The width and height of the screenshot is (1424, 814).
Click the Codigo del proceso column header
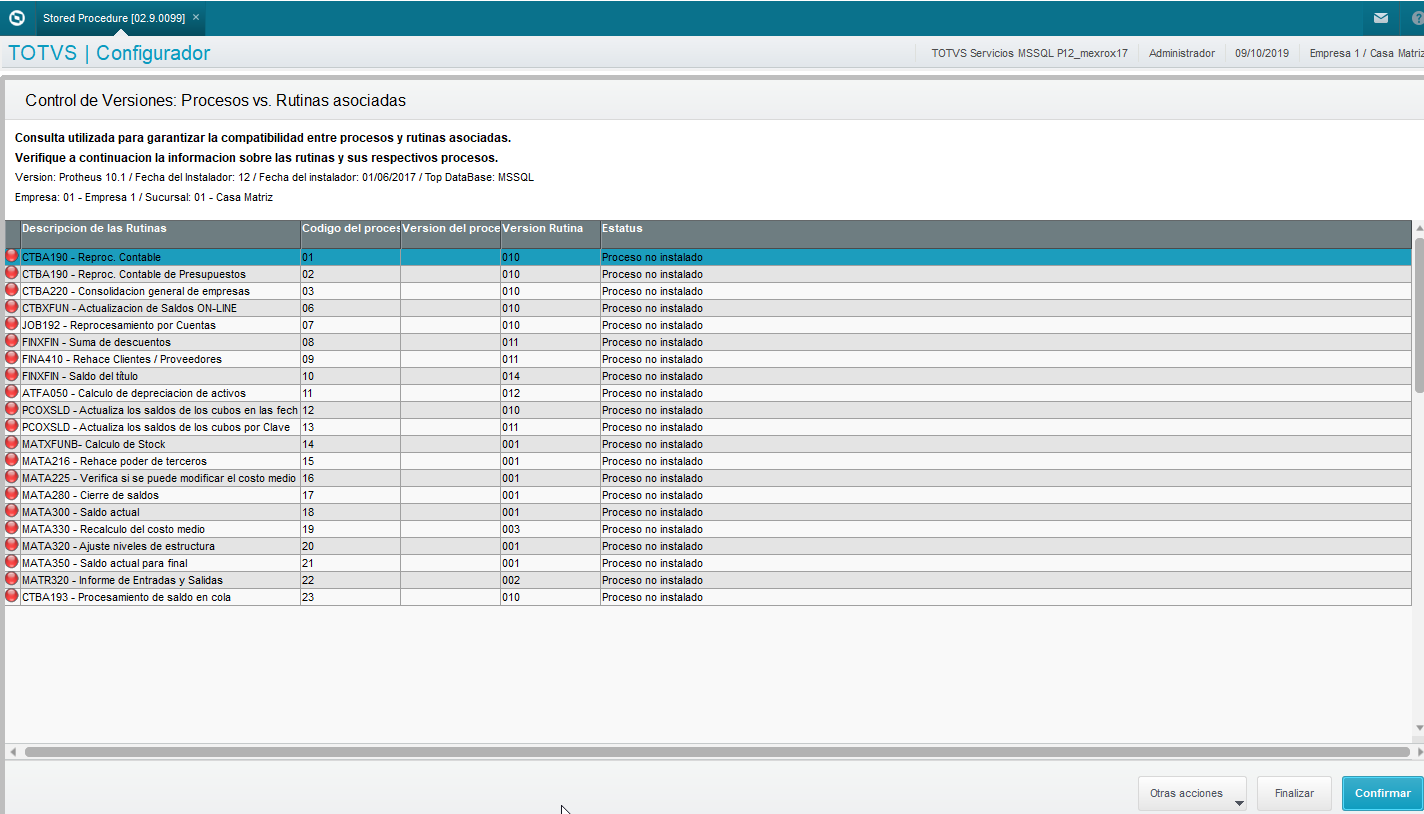pos(350,234)
